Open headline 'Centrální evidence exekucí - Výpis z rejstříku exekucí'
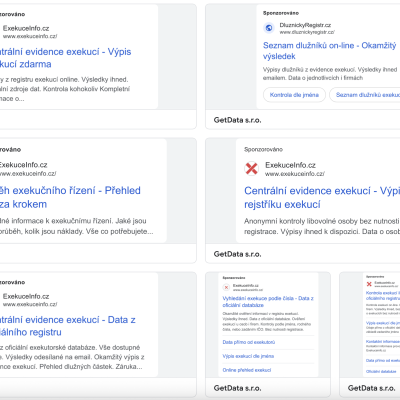The width and height of the screenshot is (400, 400). point(322,197)
